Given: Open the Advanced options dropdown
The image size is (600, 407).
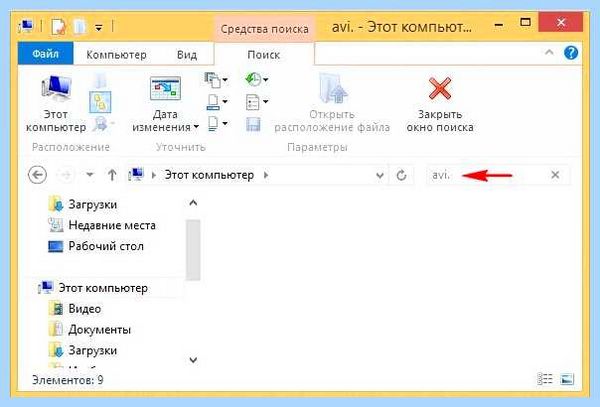Looking at the screenshot, I should click(256, 102).
